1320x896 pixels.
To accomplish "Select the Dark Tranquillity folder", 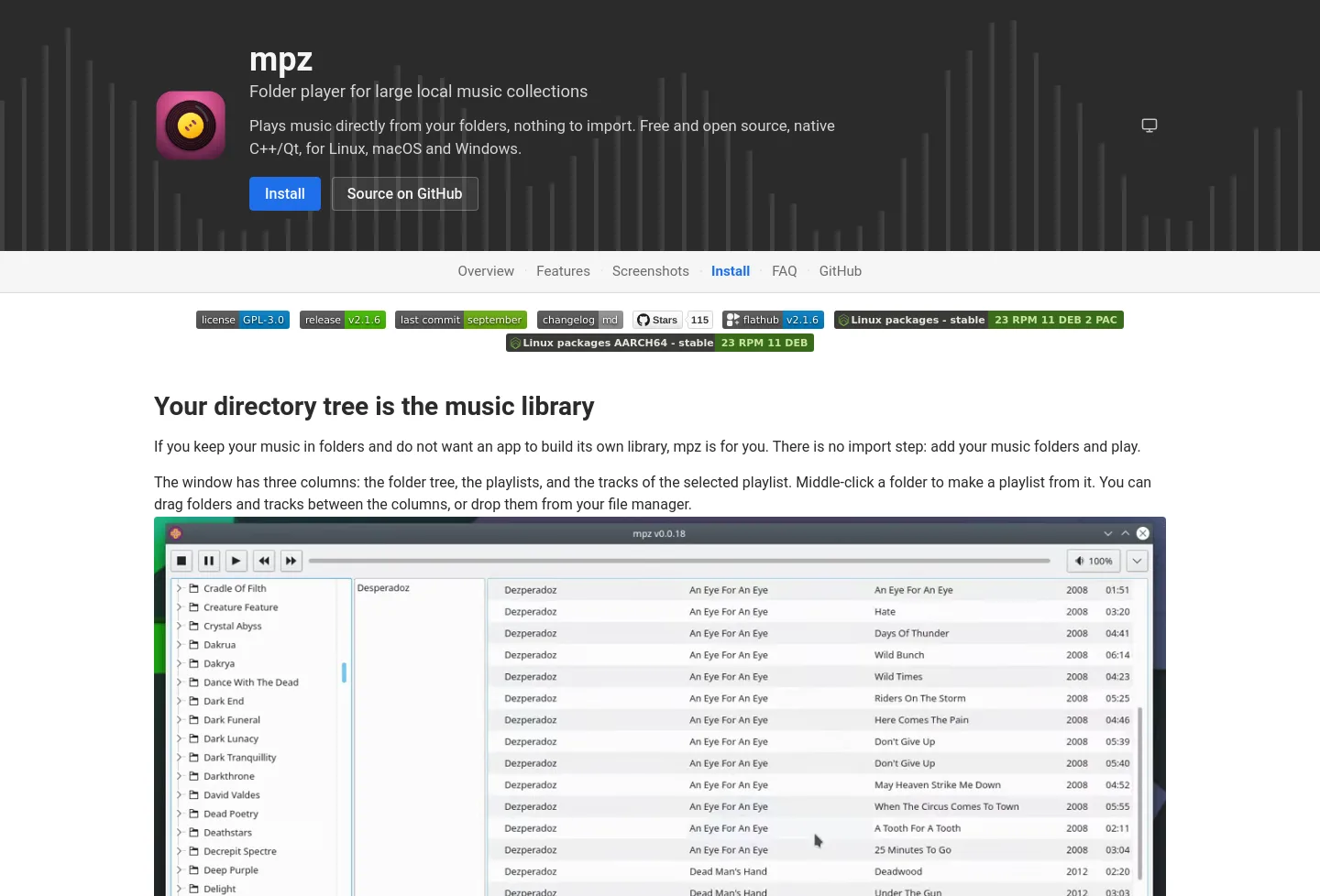I will point(239,758).
